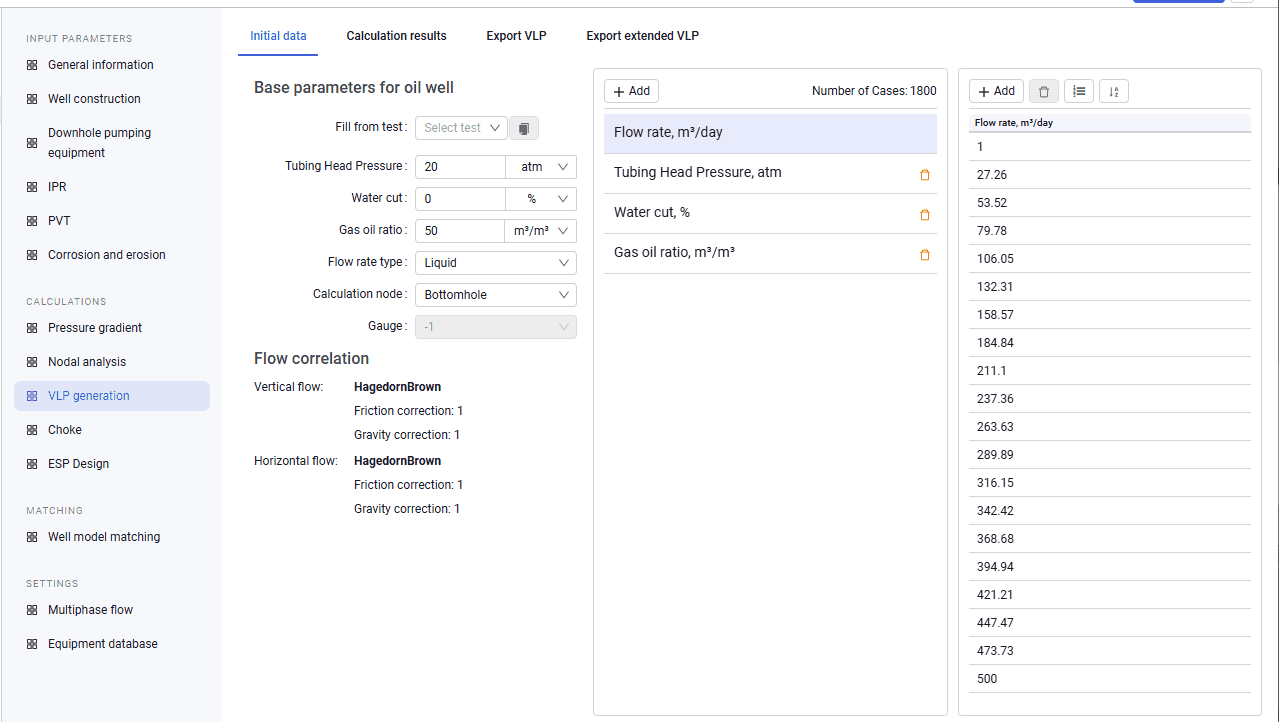The height and width of the screenshot is (722, 1279).
Task: Open Calculation node Bottomhole dropdown
Action: pyautogui.click(x=495, y=295)
